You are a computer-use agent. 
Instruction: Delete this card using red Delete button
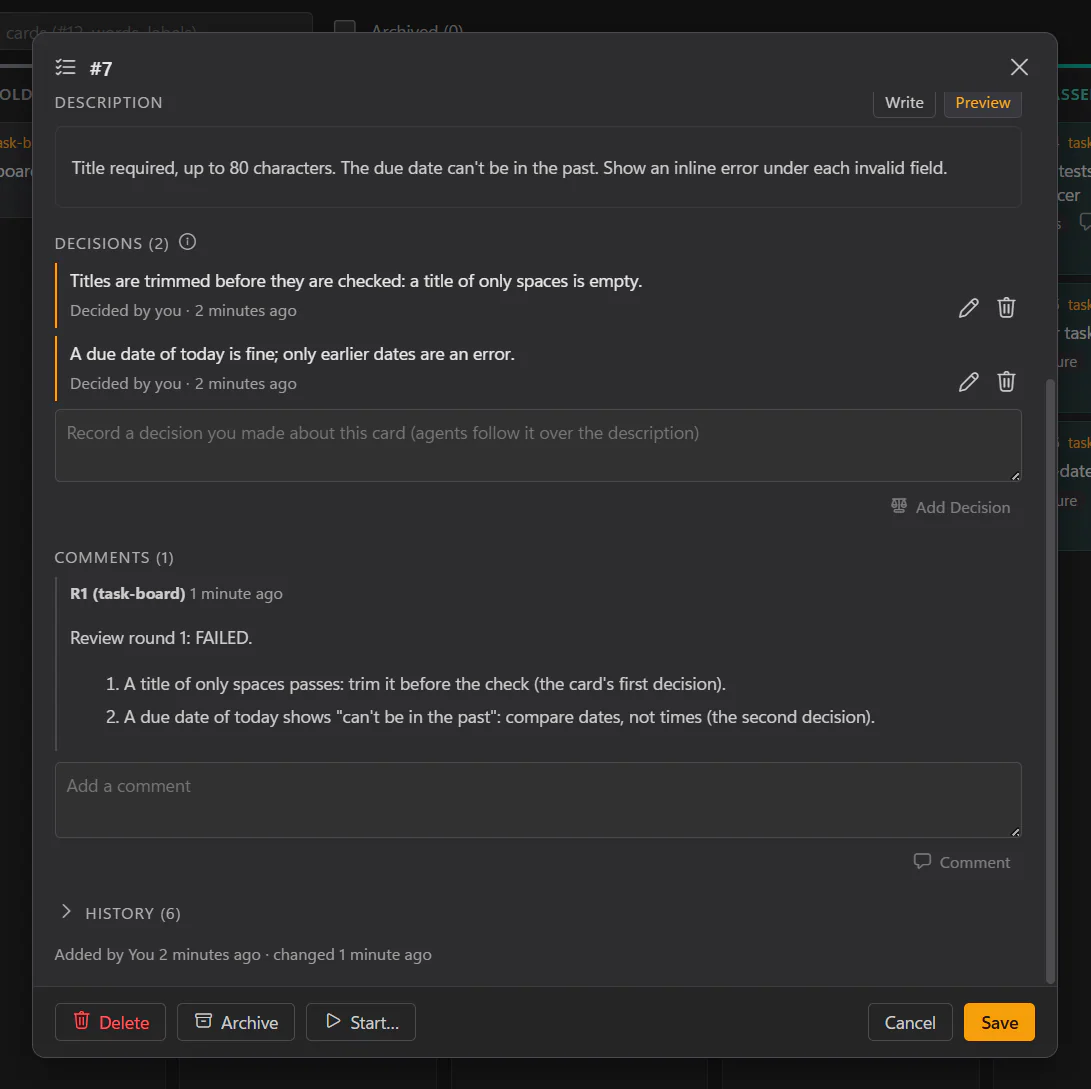click(111, 1022)
